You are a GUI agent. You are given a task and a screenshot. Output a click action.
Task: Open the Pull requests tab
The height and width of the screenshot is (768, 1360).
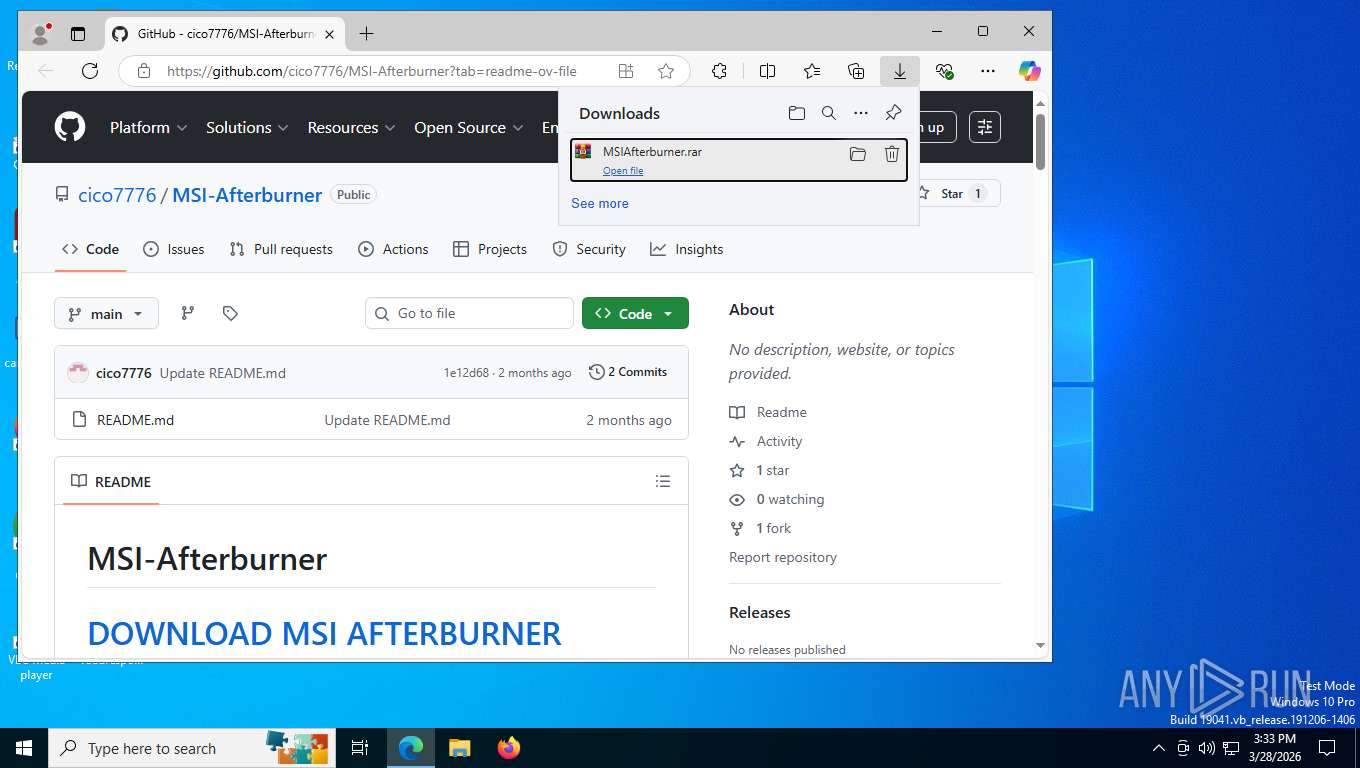coord(281,249)
